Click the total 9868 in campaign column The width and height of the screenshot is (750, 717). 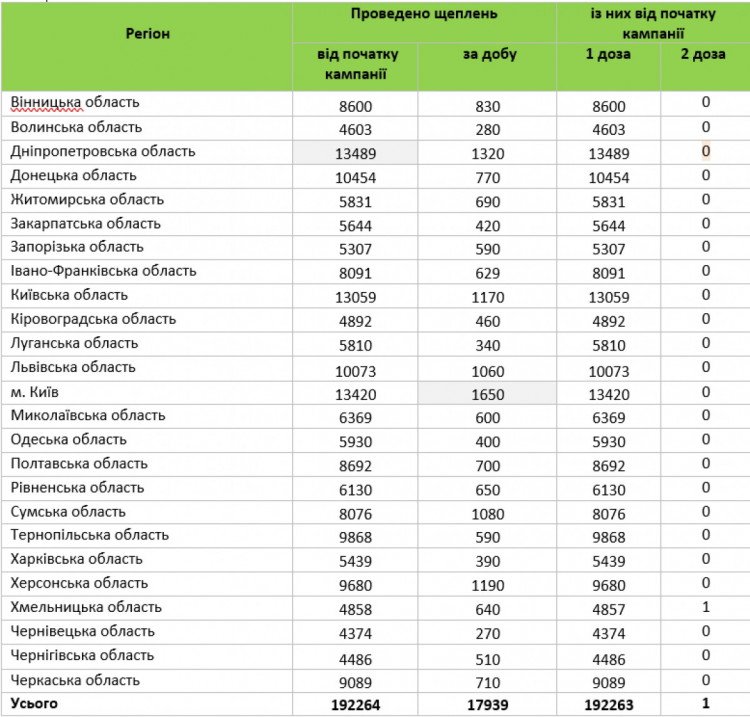[x=355, y=538]
